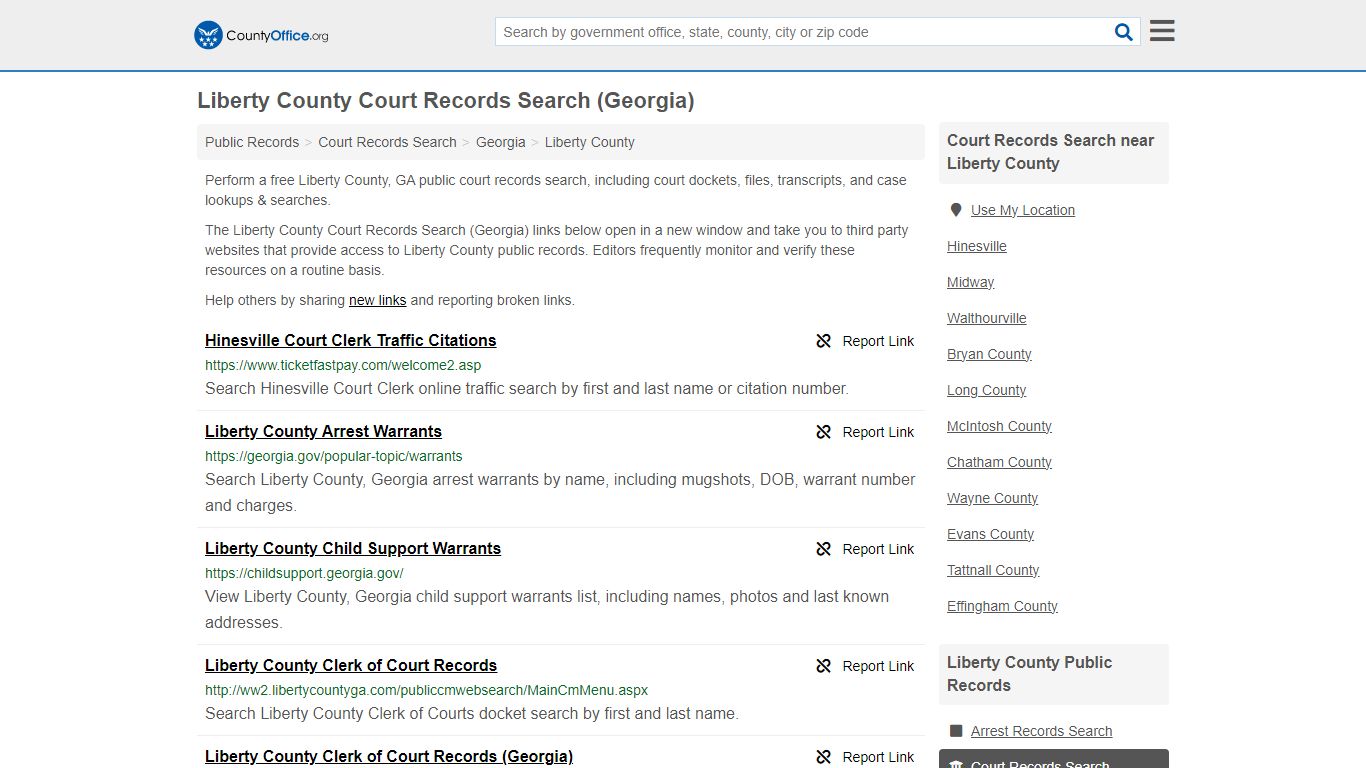1366x768 pixels.
Task: Visit the georgia.gov popular-topic warrants URL
Action: tap(334, 456)
